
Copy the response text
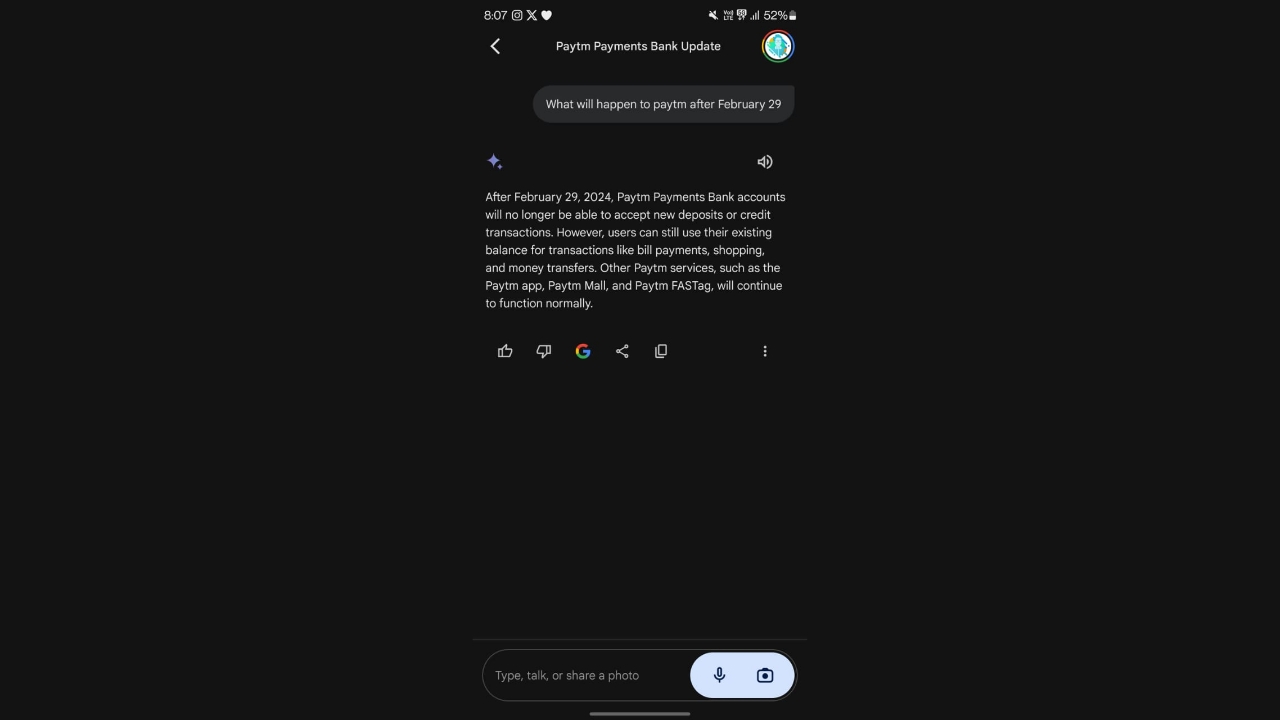pyautogui.click(x=661, y=351)
